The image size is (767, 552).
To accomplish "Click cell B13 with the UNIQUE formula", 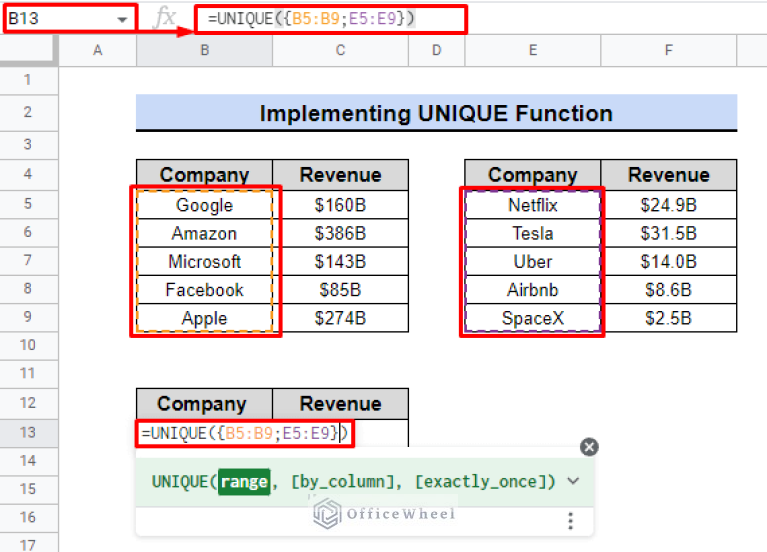I will point(245,433).
